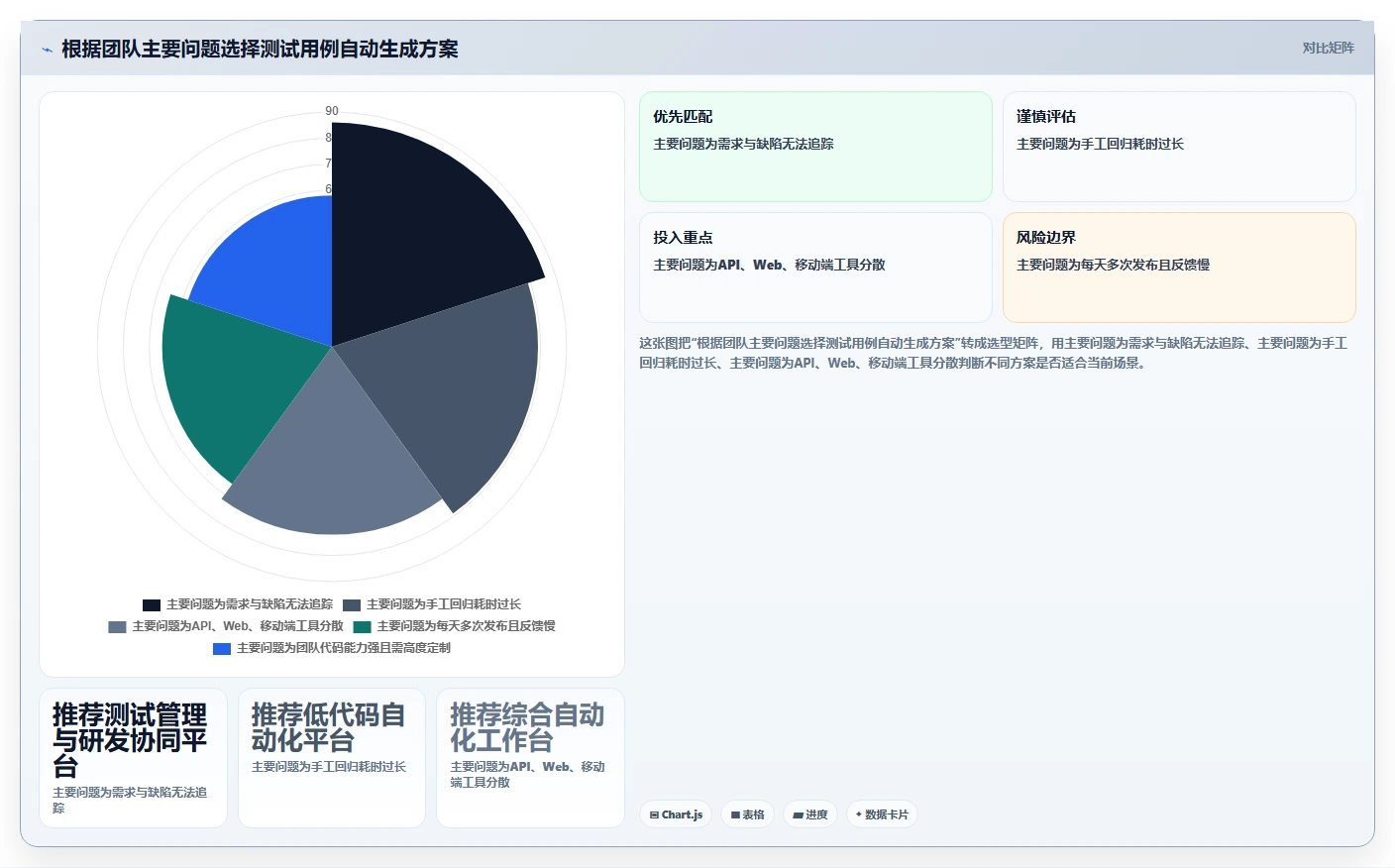Image resolution: width=1395 pixels, height=868 pixels.
Task: Click legend text 主要问题为手工回归耗时过长
Action: click(444, 604)
